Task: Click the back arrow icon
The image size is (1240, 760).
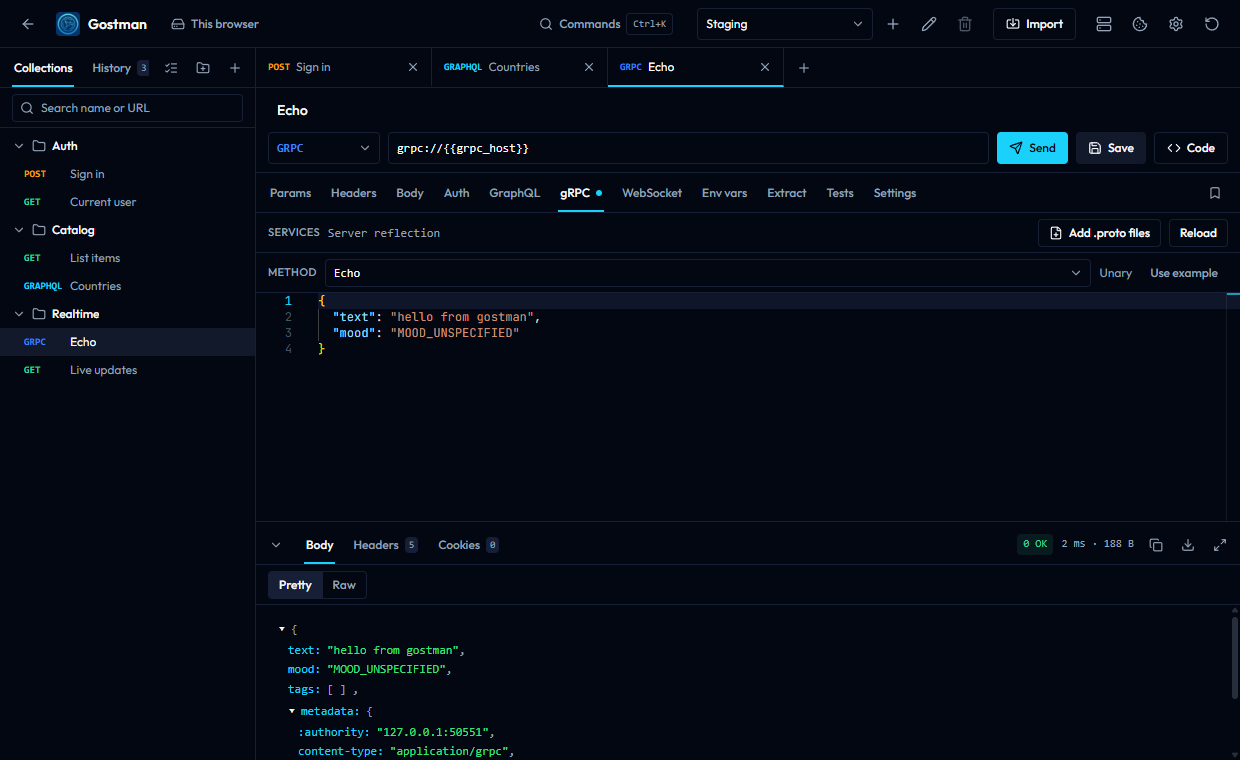Action: point(27,24)
